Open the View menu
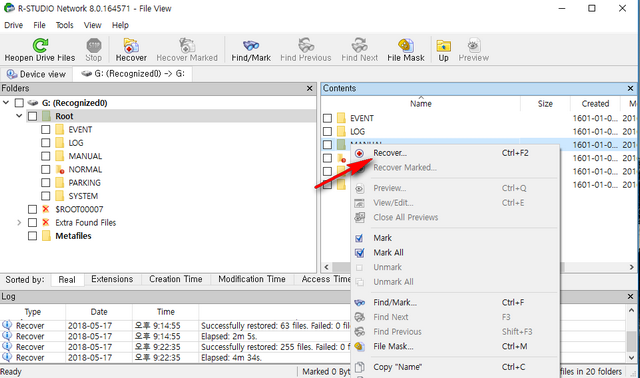The height and width of the screenshot is (378, 640). click(92, 25)
